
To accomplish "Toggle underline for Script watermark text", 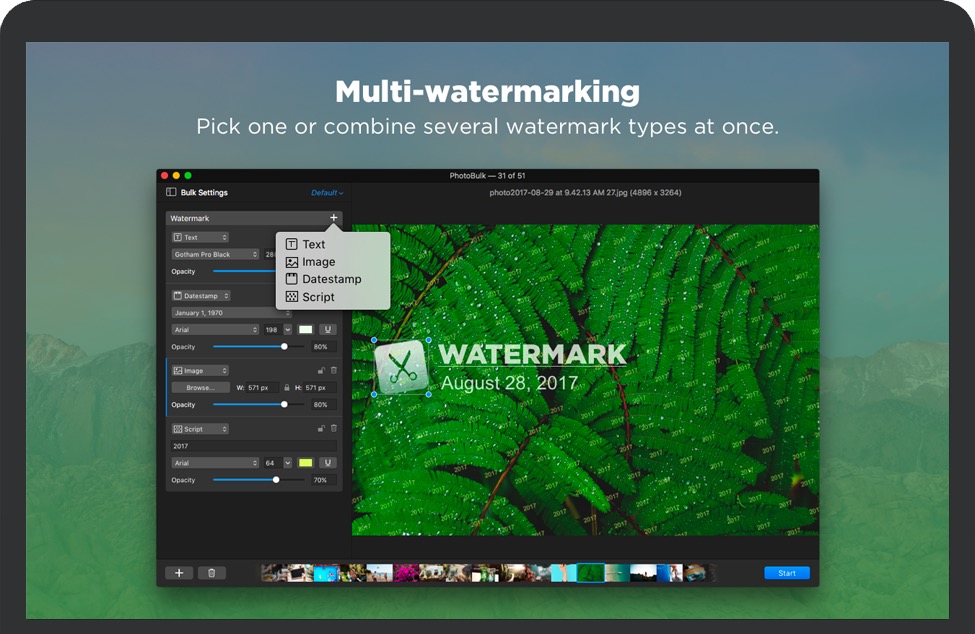I will (327, 463).
